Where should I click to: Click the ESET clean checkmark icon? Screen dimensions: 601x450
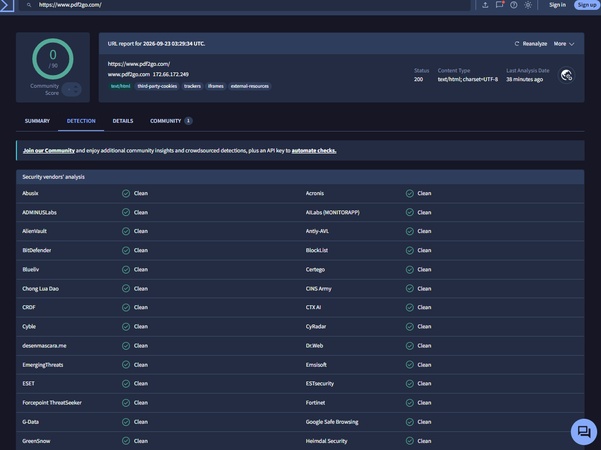point(126,384)
